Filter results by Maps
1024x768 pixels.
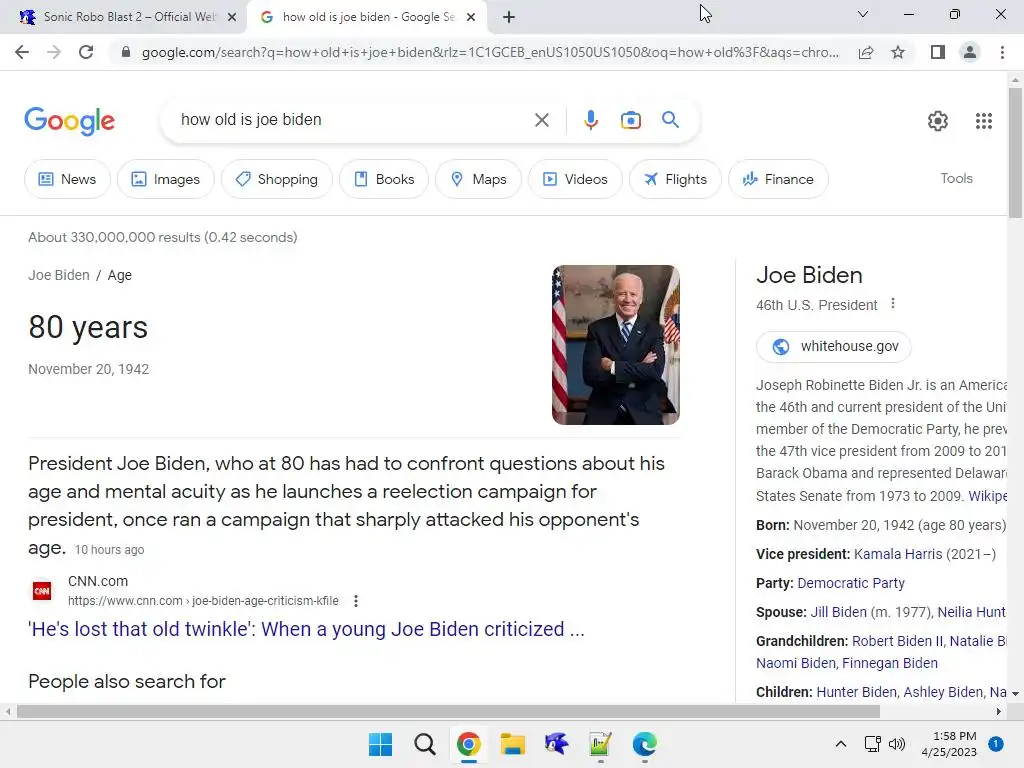pos(479,179)
